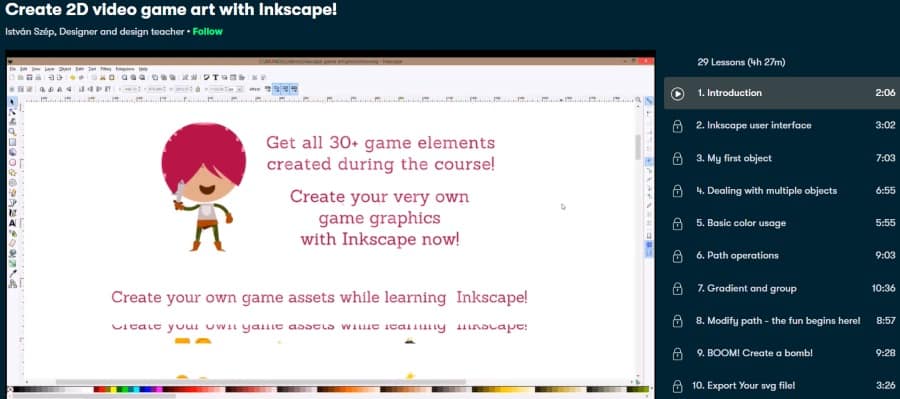Viewport: 900px width, 399px height.
Task: Open lesson 8. Modify path
Action: 782,320
